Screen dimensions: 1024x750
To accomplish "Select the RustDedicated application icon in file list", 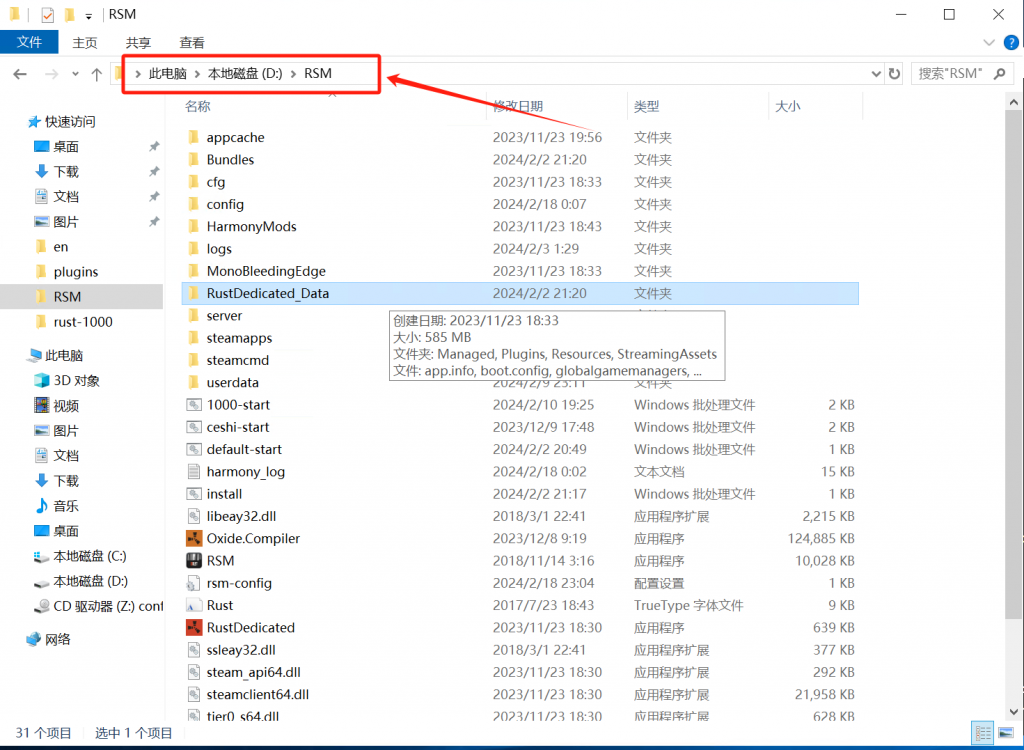I will [x=194, y=627].
